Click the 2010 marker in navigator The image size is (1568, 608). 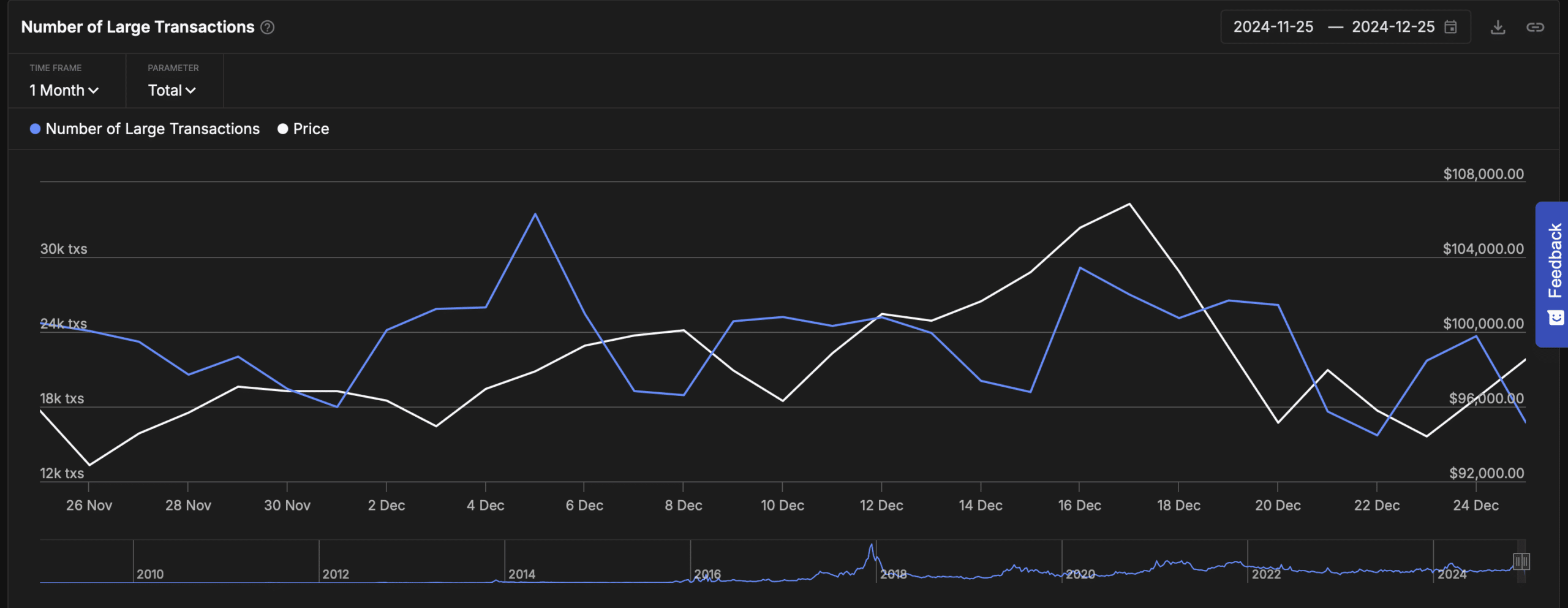pyautogui.click(x=150, y=574)
